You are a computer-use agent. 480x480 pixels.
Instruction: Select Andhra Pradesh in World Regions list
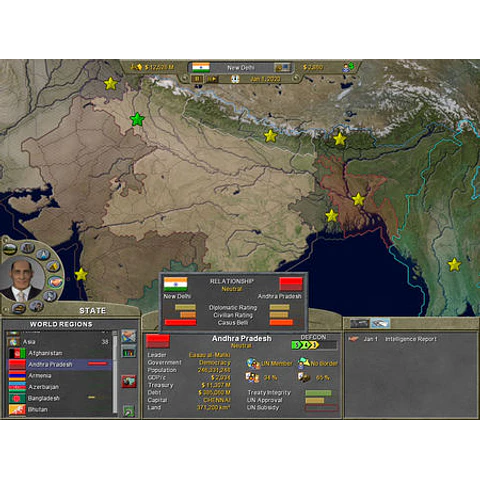[x=59, y=364]
